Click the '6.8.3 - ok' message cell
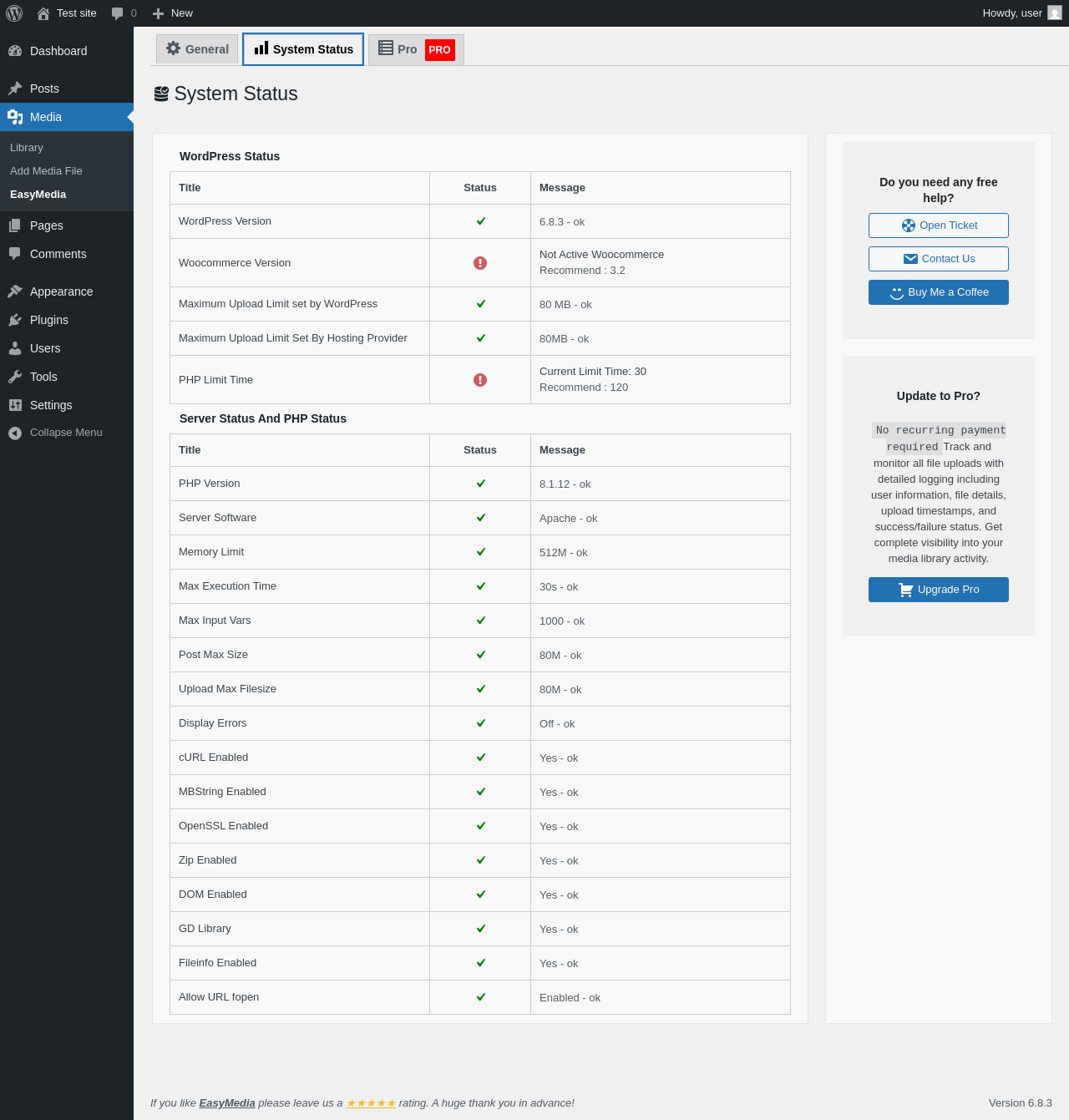The height and width of the screenshot is (1120, 1069). (x=661, y=221)
